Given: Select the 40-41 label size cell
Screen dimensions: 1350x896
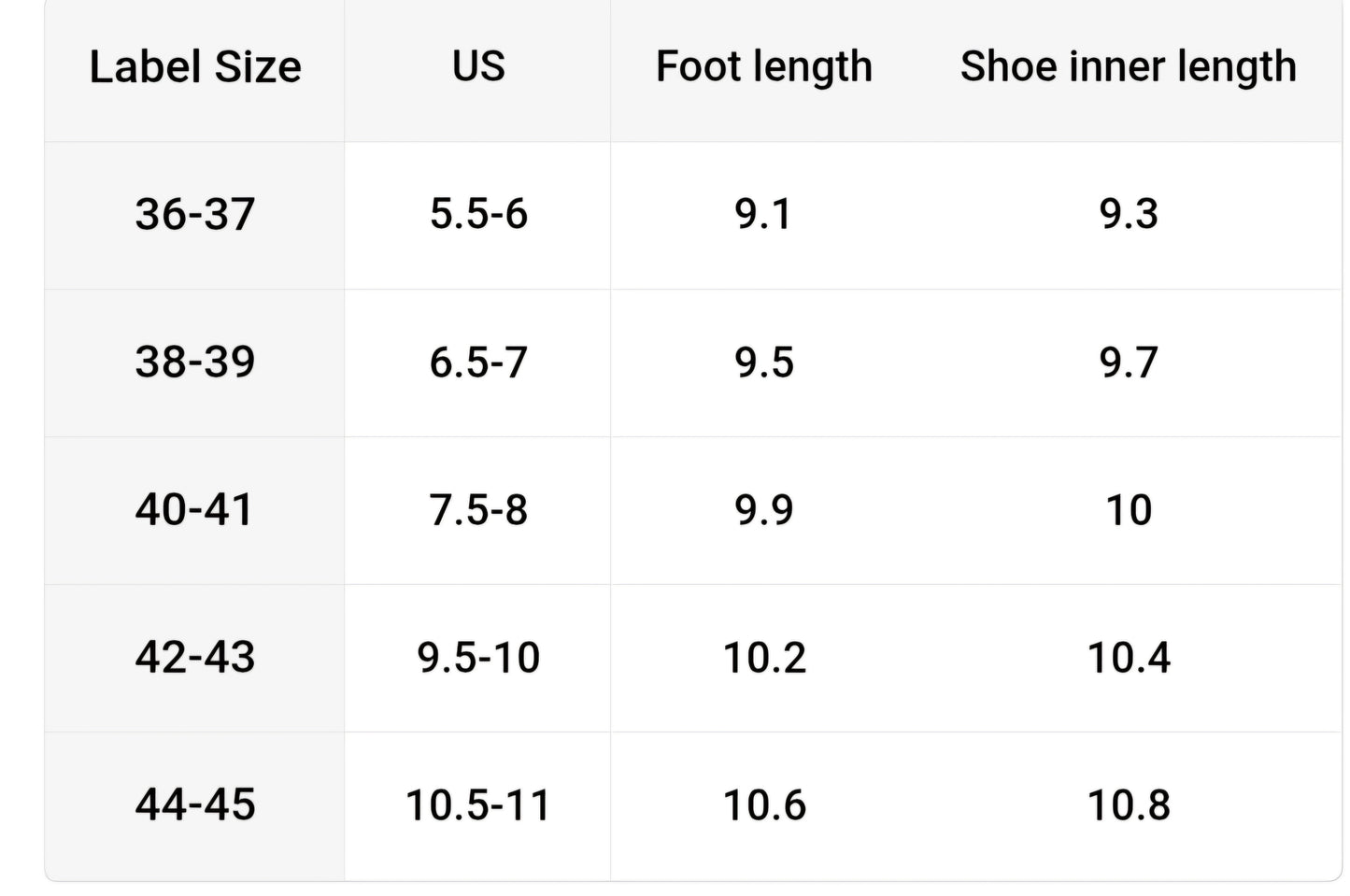Looking at the screenshot, I should tap(195, 510).
